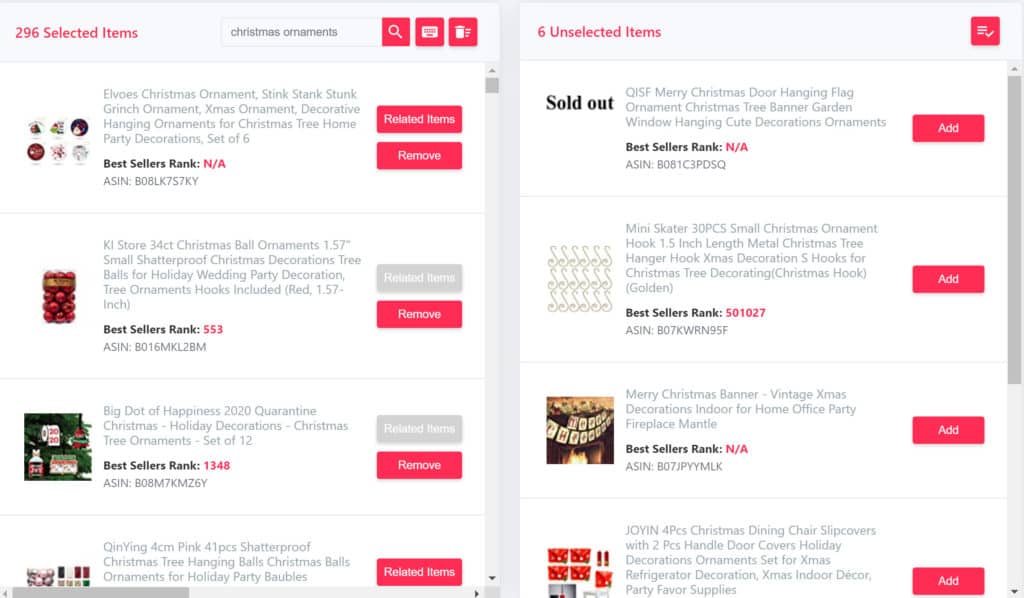
Task: Add the Mini Skater ornament hooks
Action: coord(948,279)
